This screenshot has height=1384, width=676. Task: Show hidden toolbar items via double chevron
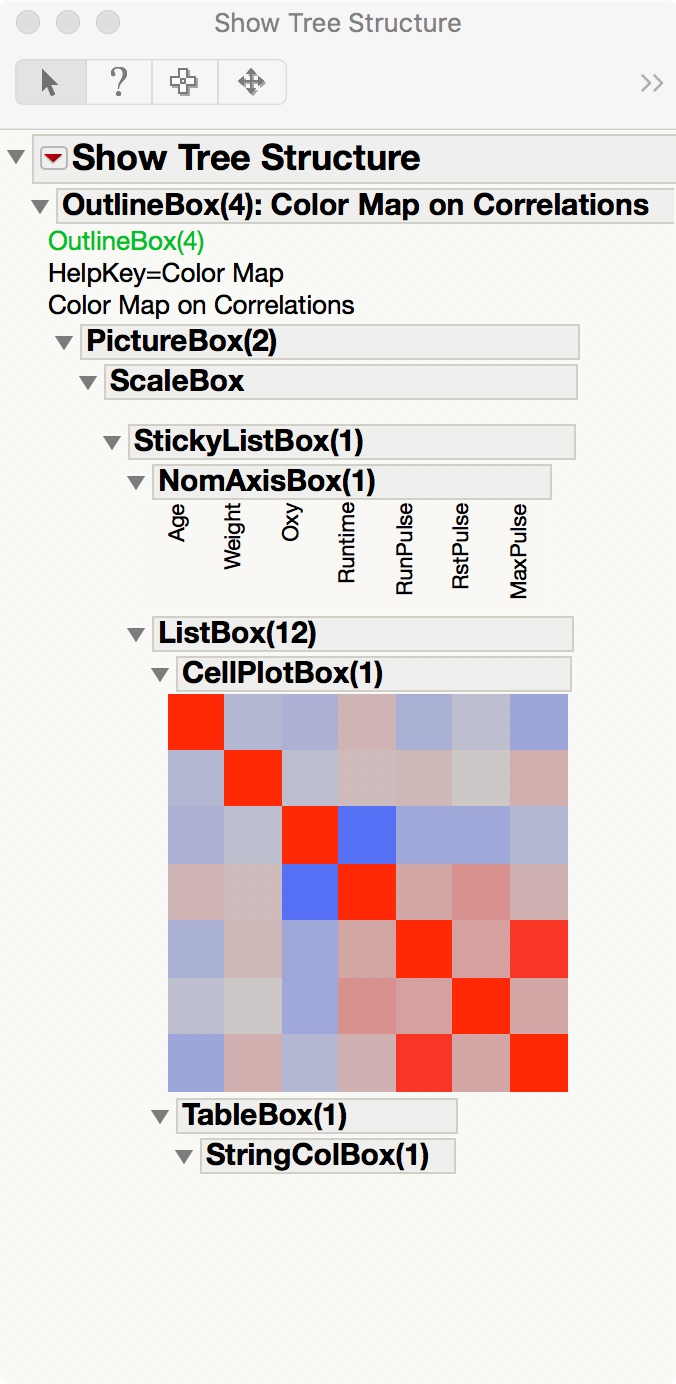pos(652,83)
